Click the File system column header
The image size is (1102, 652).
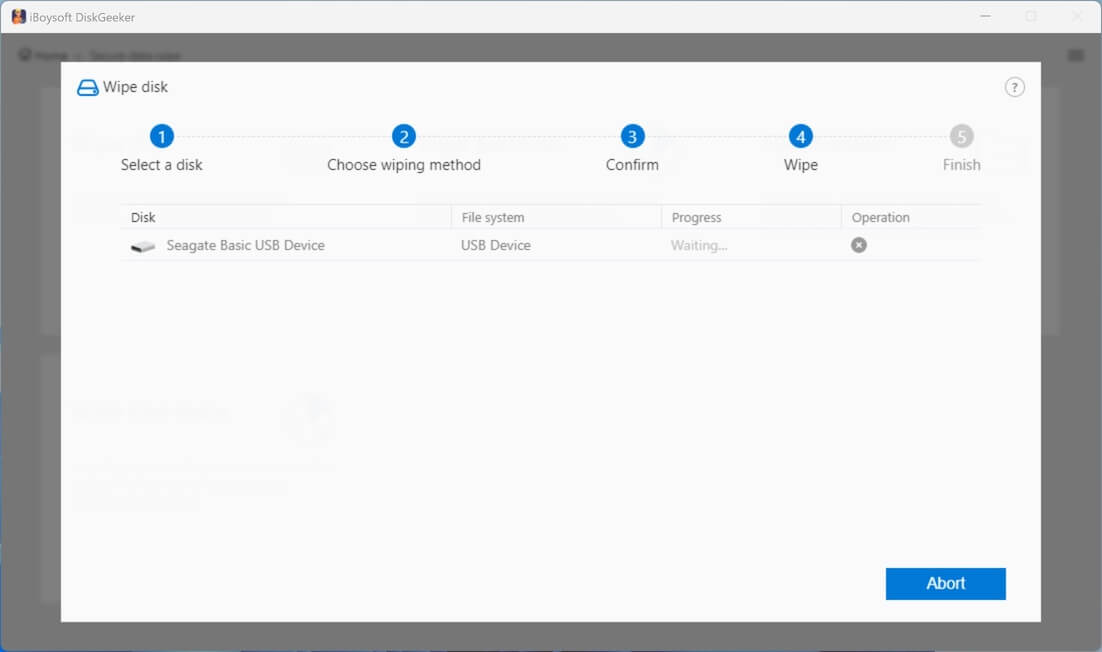click(556, 217)
